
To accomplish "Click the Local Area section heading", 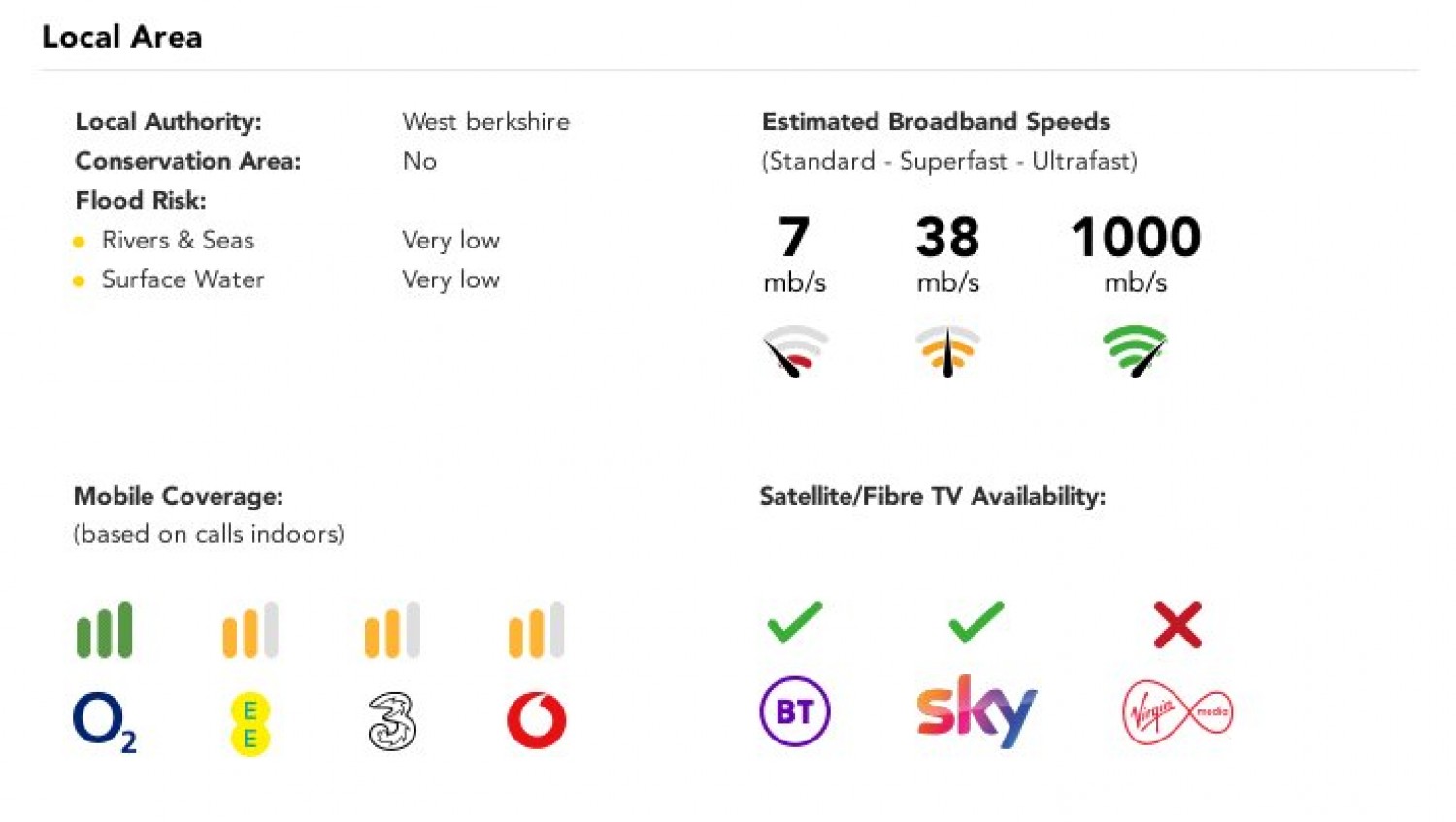I will click(x=122, y=37).
